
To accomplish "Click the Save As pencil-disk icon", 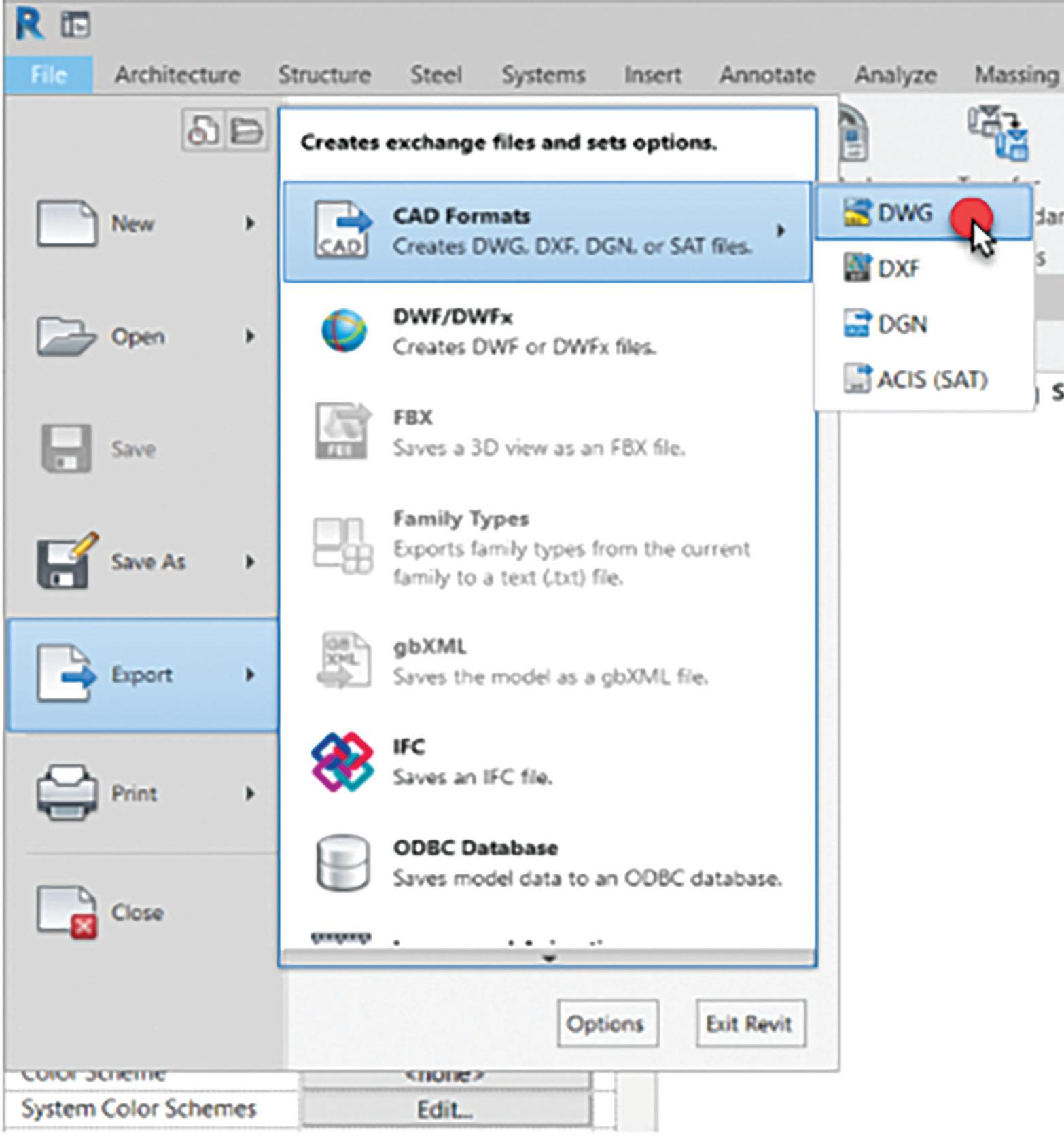I will [66, 561].
